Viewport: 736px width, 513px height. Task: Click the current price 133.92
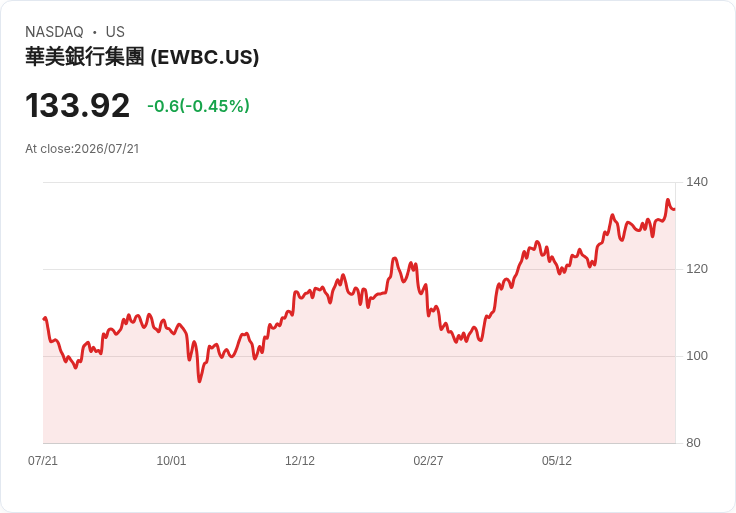pyautogui.click(x=77, y=105)
